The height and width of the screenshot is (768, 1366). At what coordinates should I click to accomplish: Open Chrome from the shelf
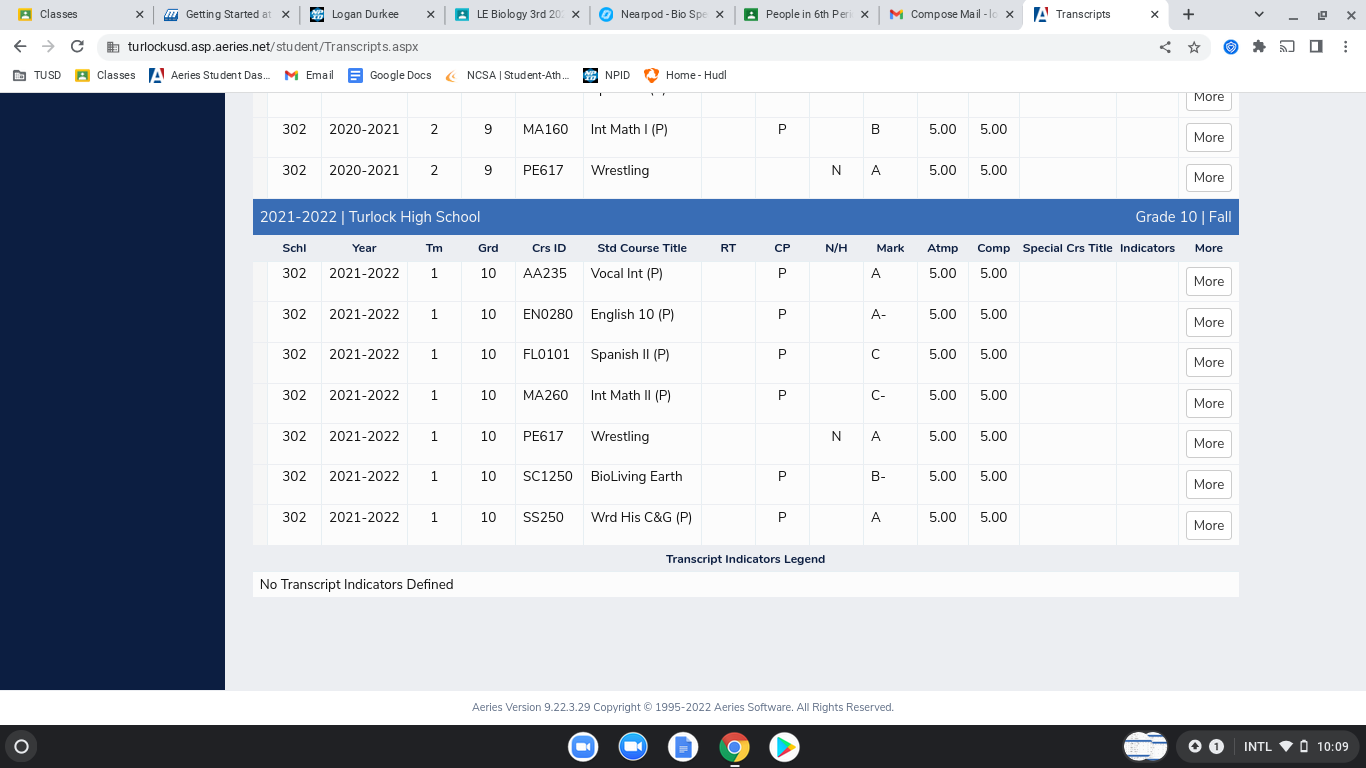[x=734, y=747]
